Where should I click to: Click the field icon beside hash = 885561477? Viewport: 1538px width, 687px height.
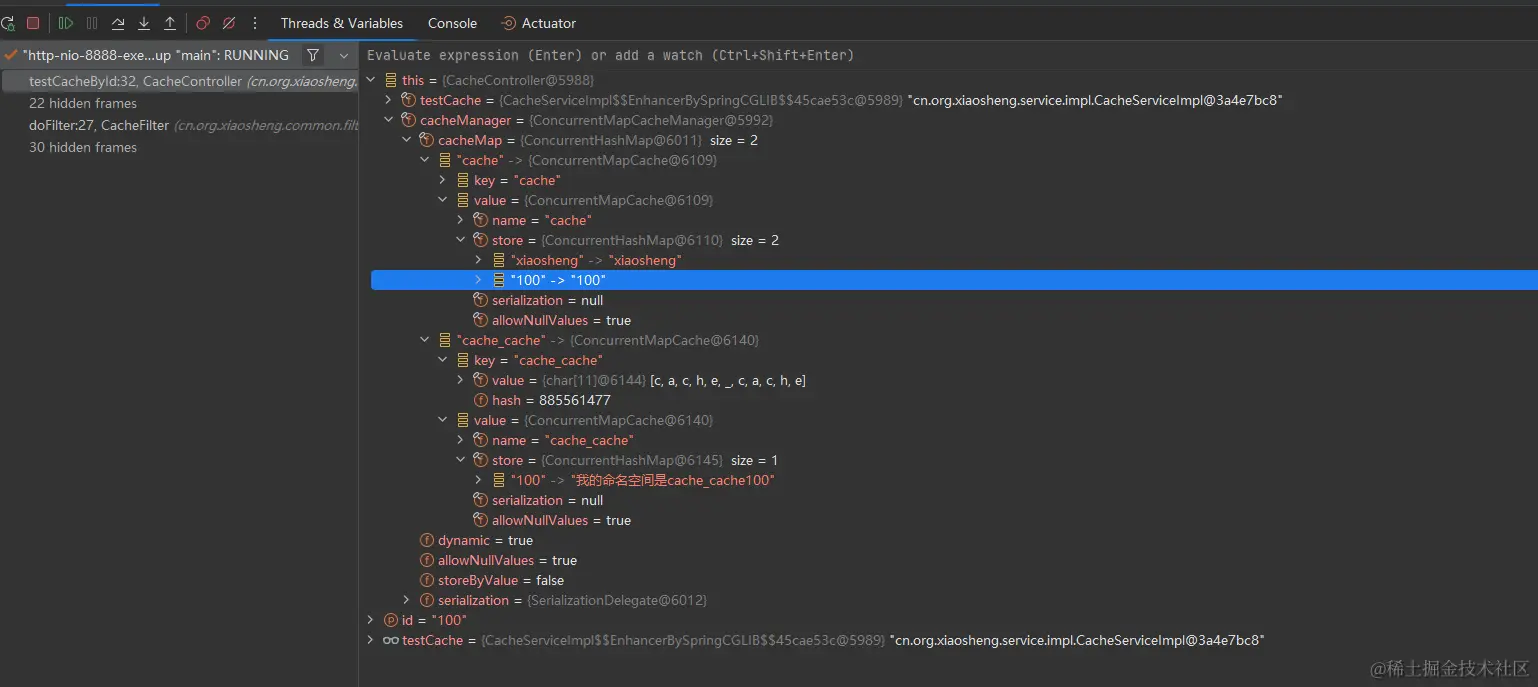(x=480, y=400)
